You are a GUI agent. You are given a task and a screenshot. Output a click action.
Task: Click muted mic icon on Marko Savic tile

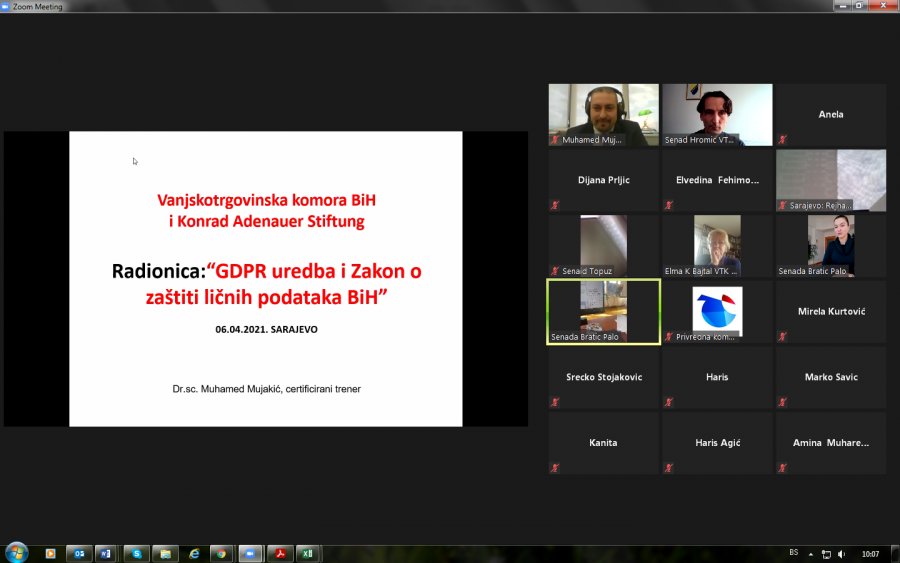(782, 402)
